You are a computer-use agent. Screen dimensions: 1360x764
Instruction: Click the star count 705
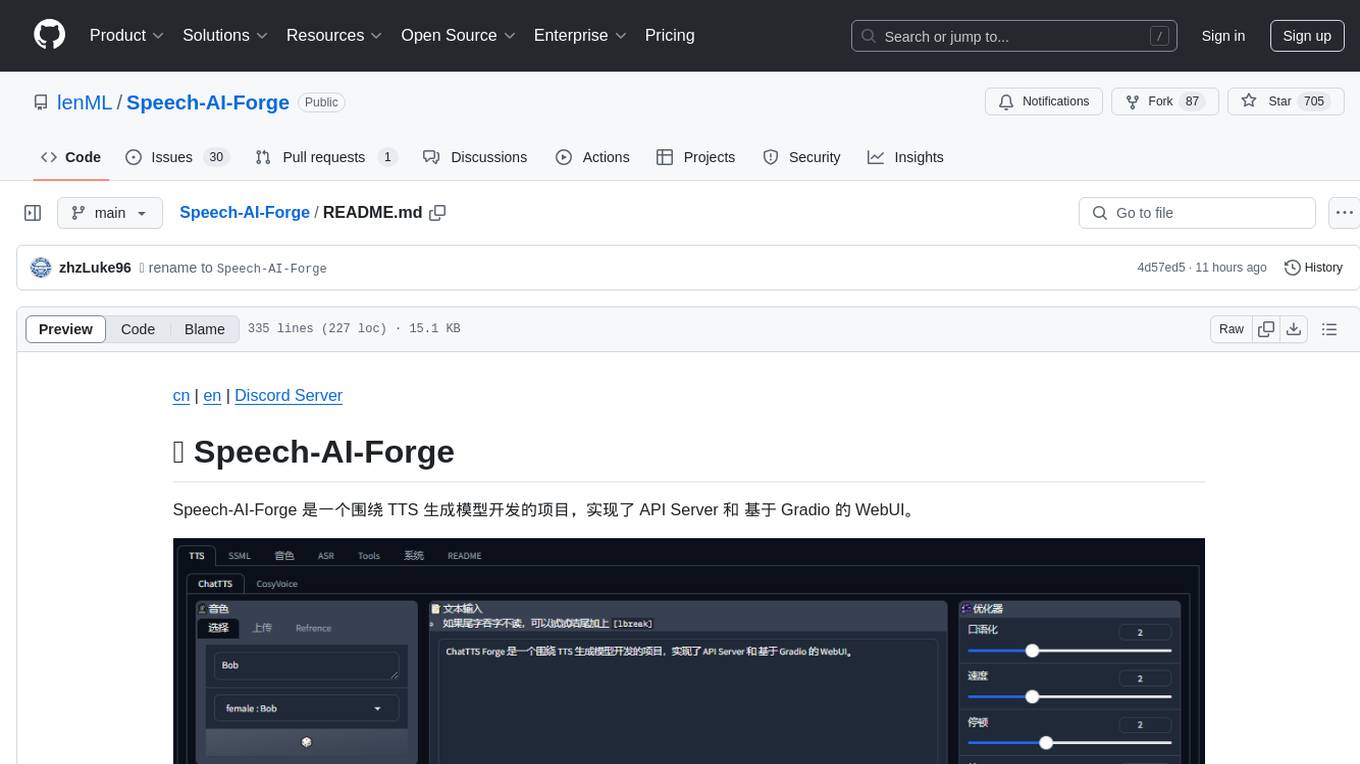pos(1314,101)
